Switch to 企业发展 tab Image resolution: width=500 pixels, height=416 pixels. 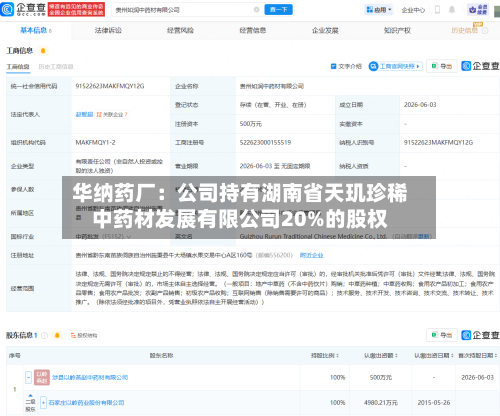point(325,31)
